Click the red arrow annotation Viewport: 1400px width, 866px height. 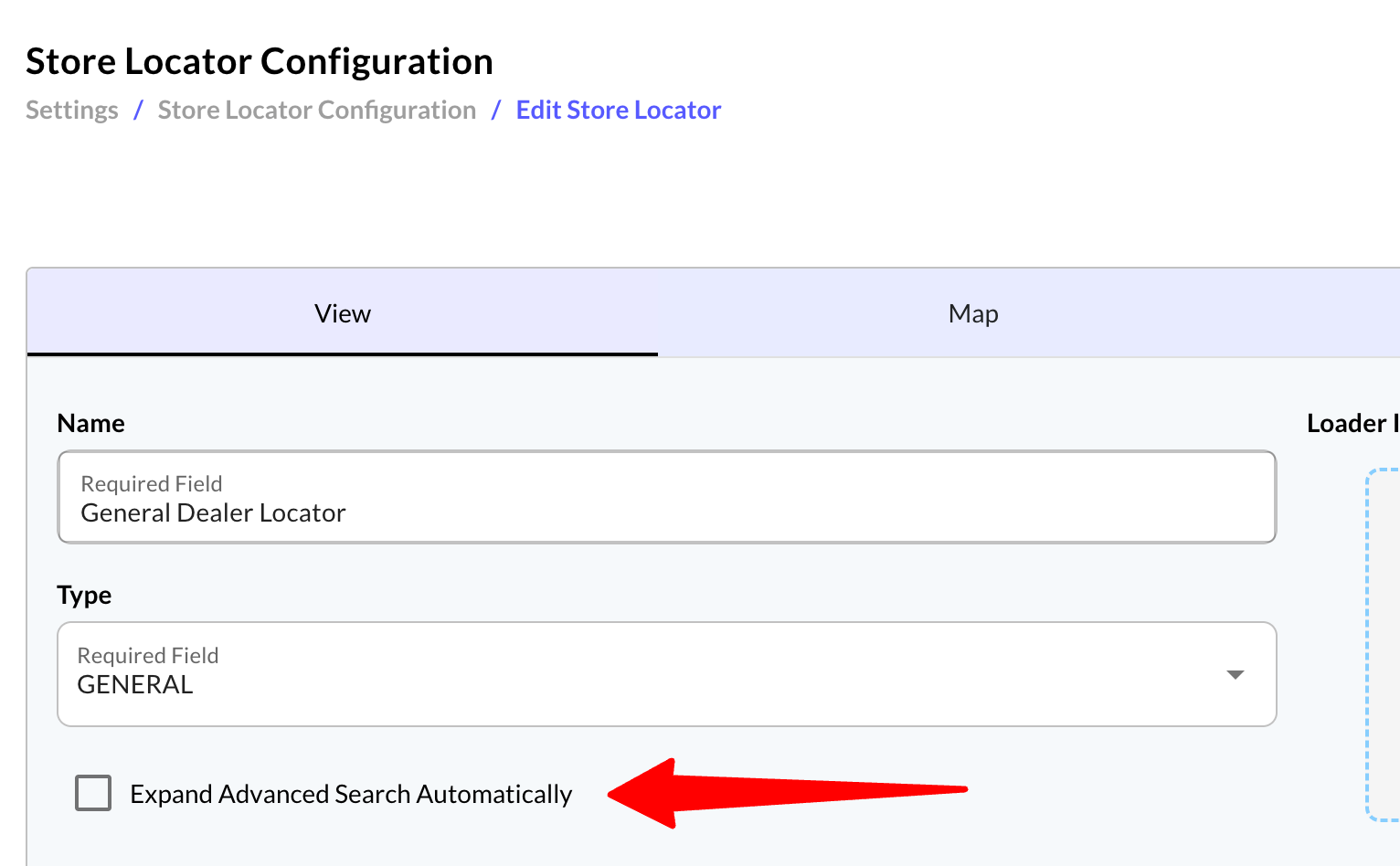click(787, 793)
